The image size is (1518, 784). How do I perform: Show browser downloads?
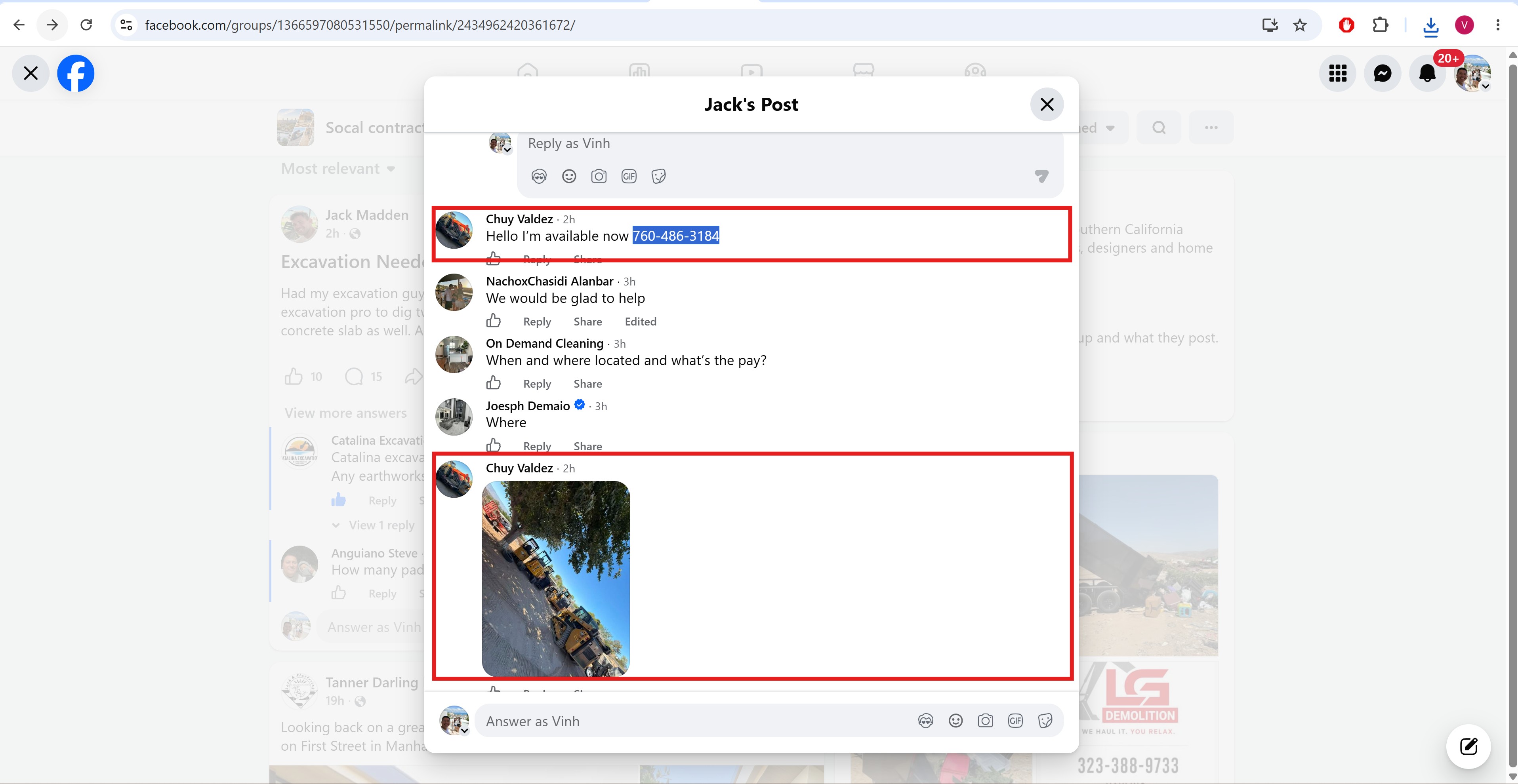point(1431,26)
